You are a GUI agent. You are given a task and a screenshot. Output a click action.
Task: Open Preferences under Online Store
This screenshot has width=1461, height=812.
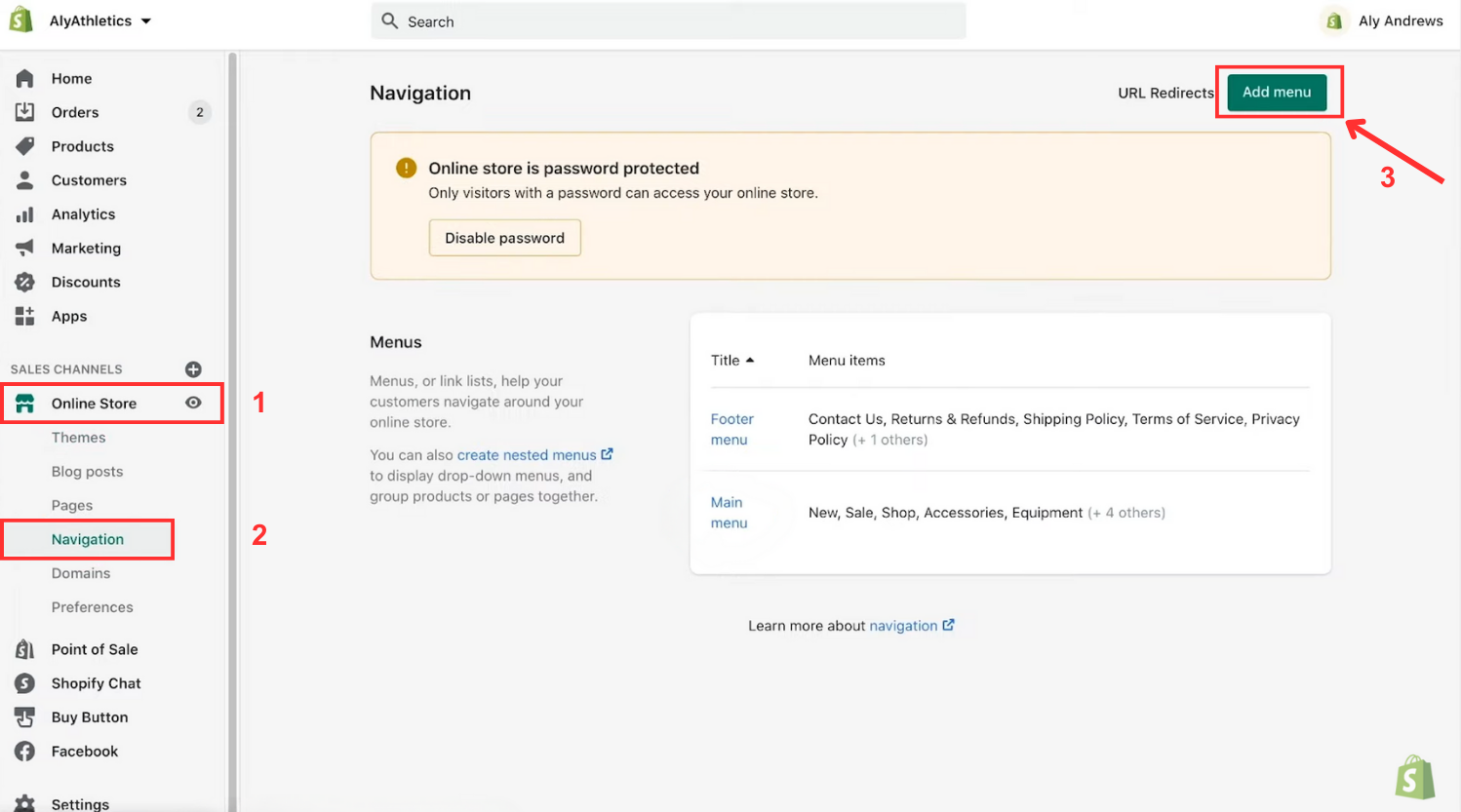point(92,607)
